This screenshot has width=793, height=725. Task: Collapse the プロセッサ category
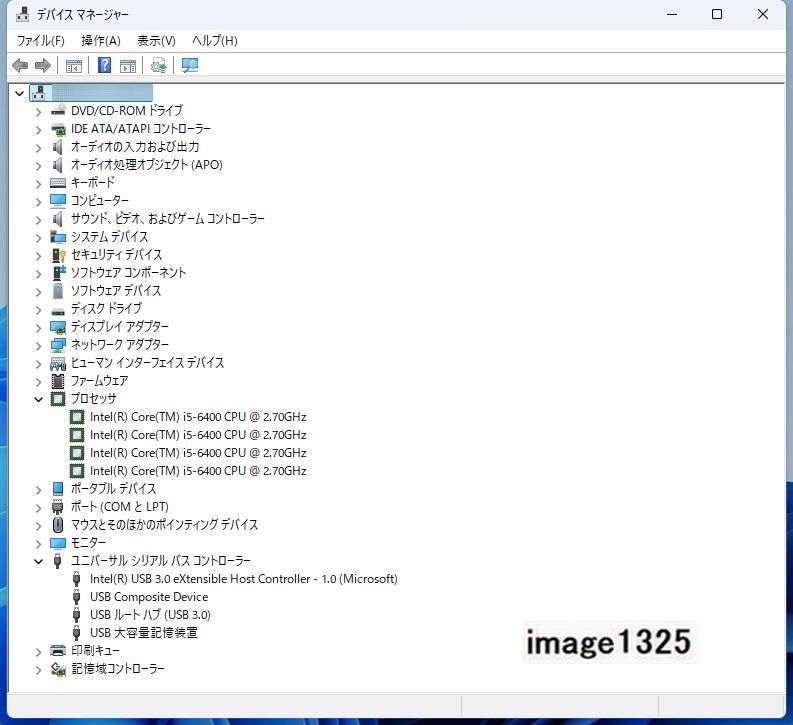[38, 399]
